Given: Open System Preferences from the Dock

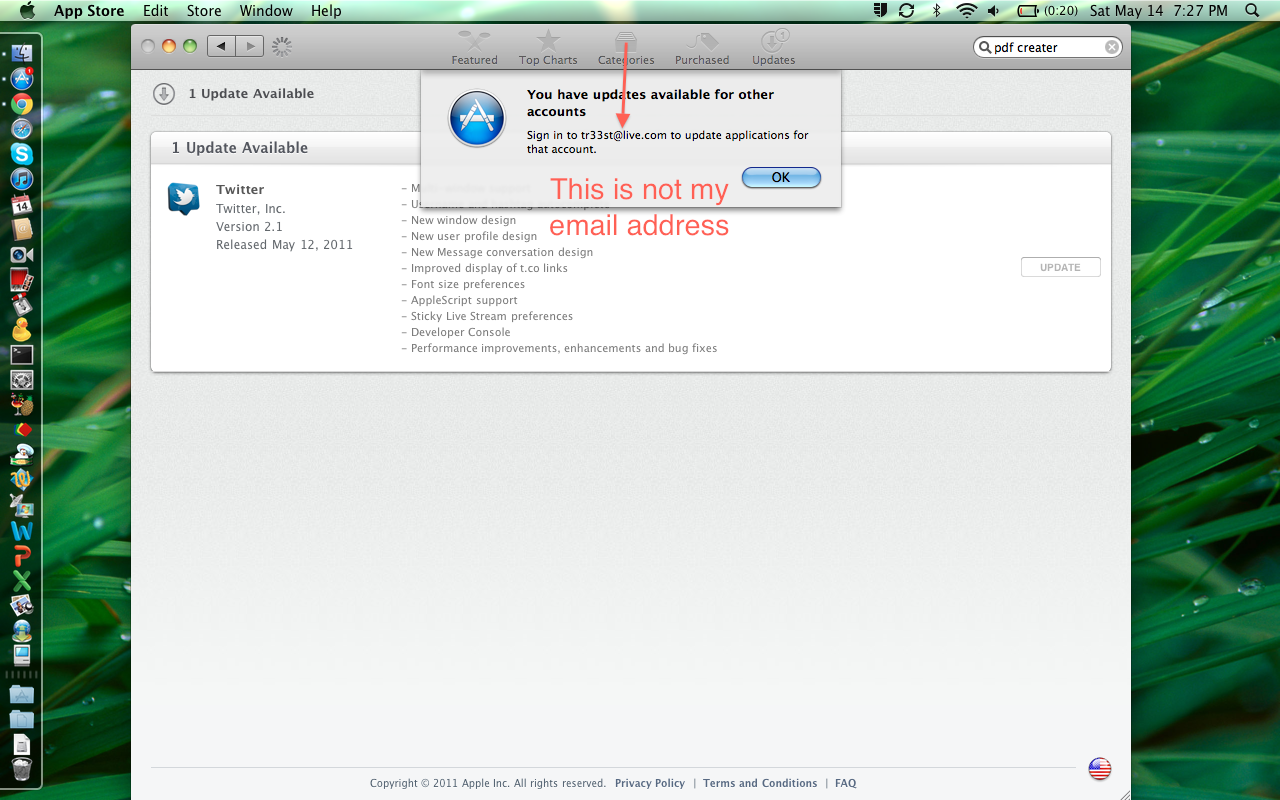Looking at the screenshot, I should (x=22, y=379).
